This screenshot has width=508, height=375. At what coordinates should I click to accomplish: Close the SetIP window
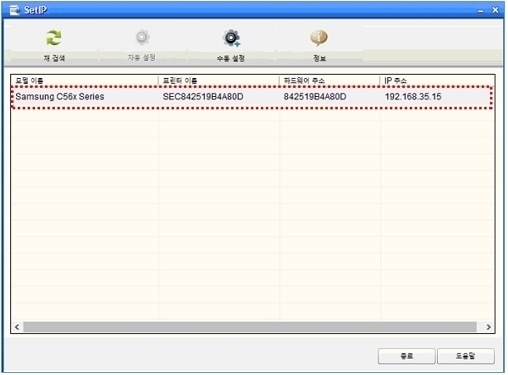coord(495,10)
